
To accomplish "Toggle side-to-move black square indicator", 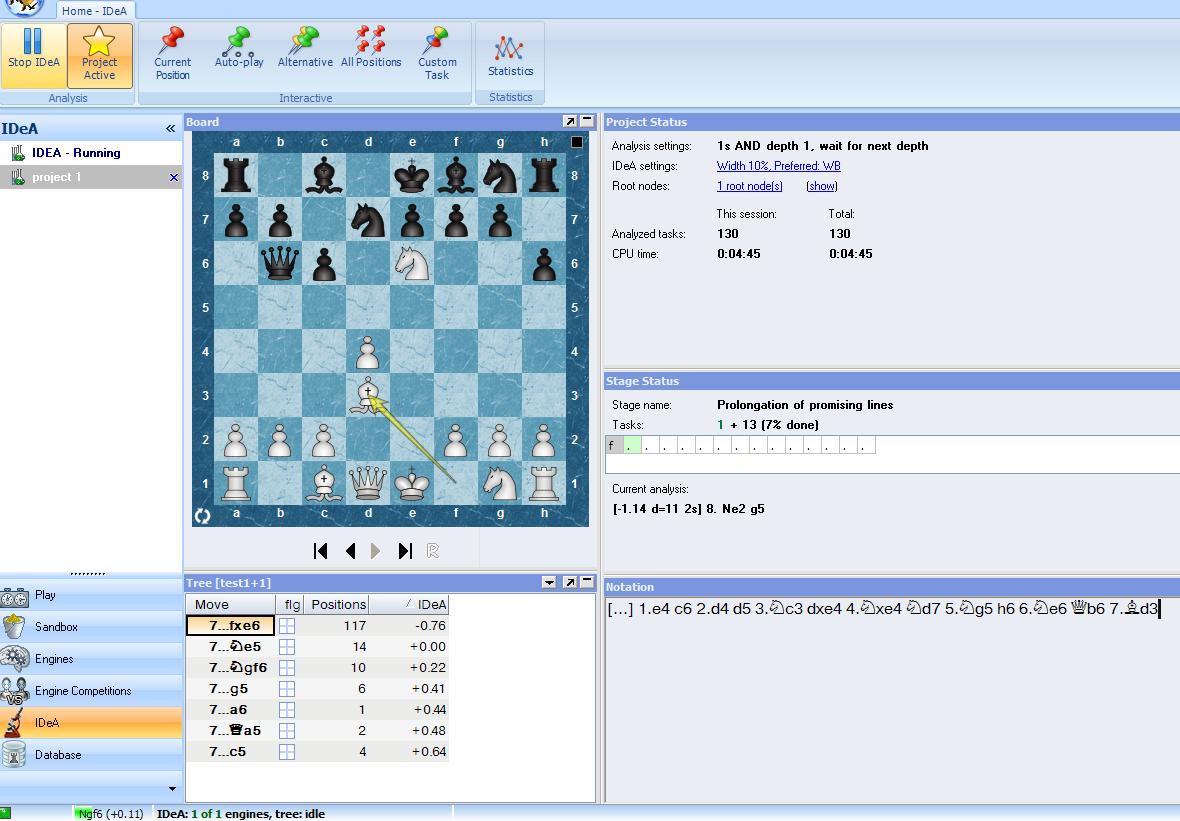I will coord(577,142).
